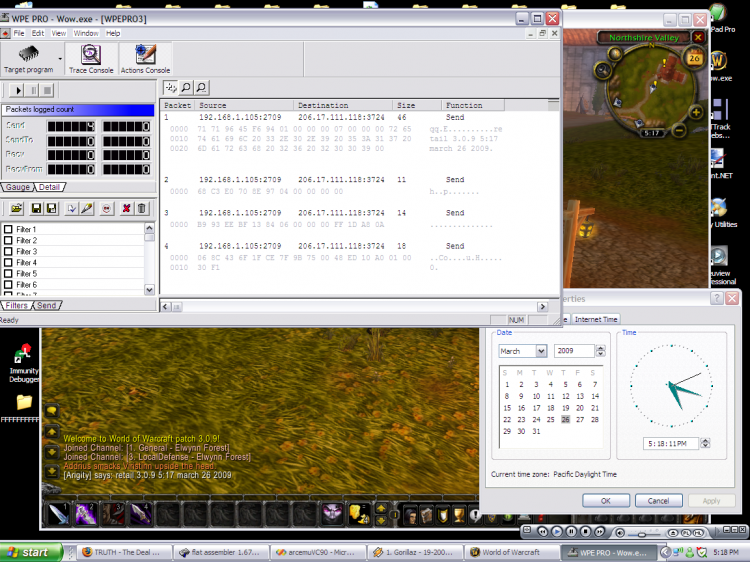
Task: Click the second magnifier find-next icon
Action: (201, 88)
